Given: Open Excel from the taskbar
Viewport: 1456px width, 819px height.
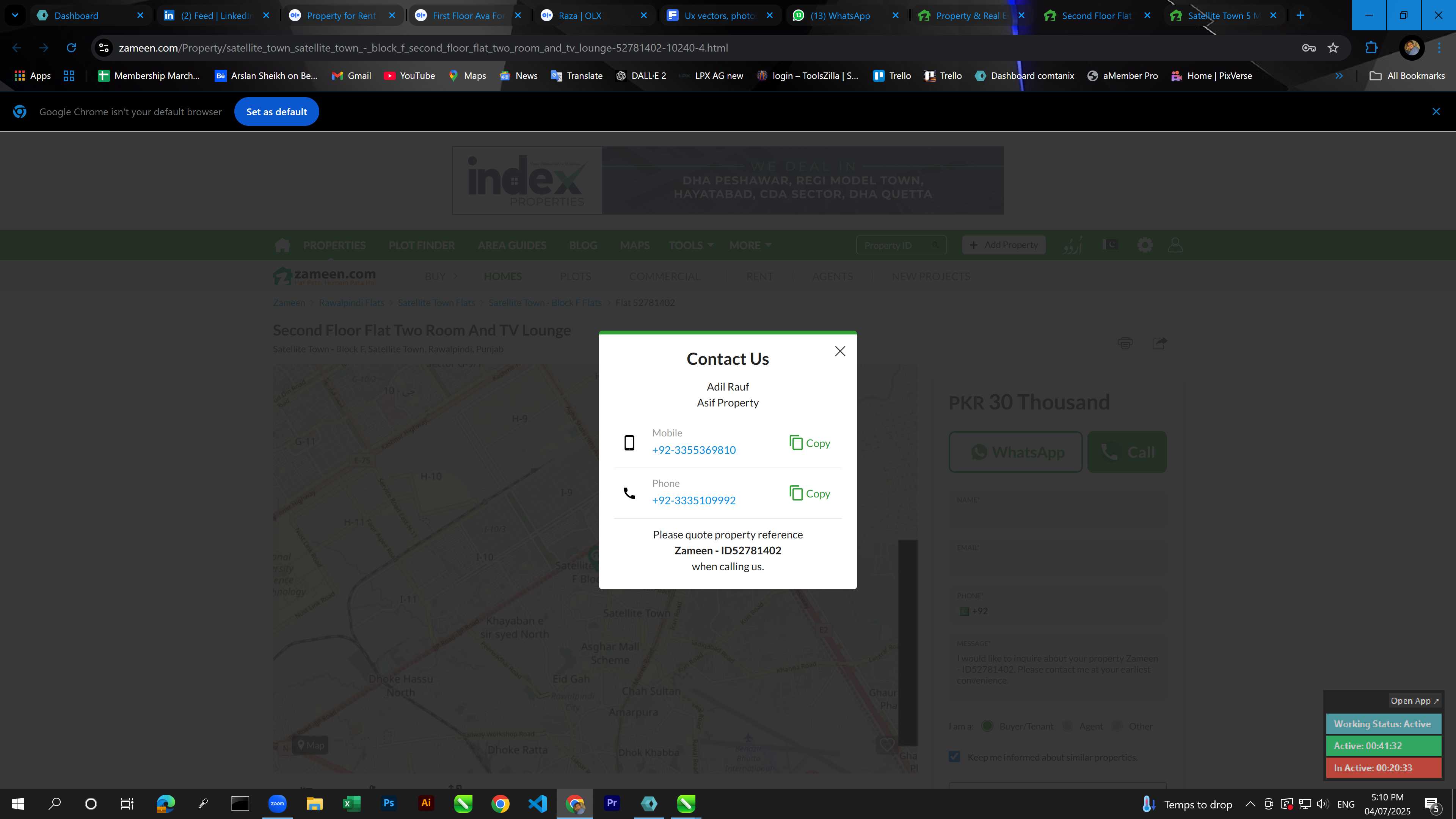Looking at the screenshot, I should tap(351, 804).
